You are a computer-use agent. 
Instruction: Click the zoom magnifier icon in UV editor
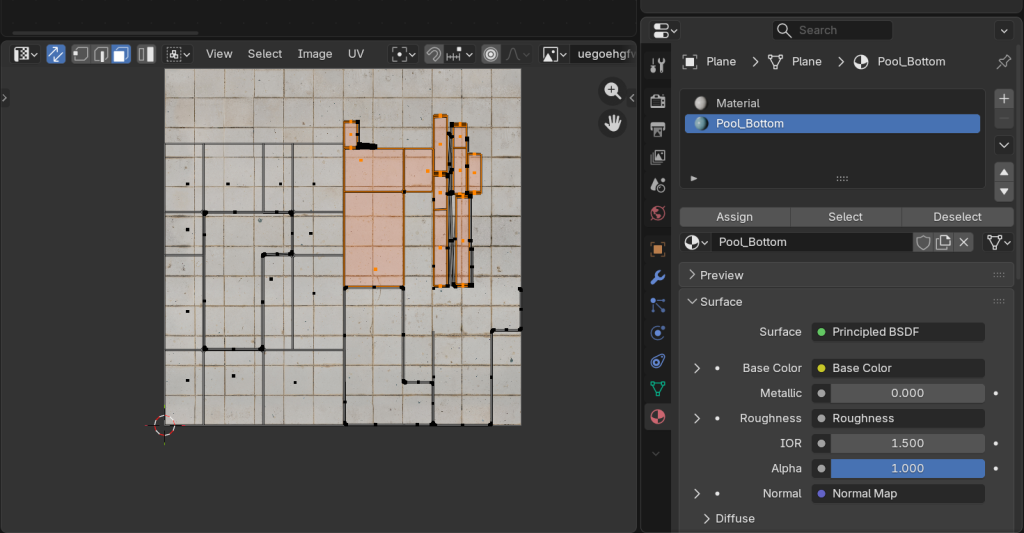tap(612, 91)
